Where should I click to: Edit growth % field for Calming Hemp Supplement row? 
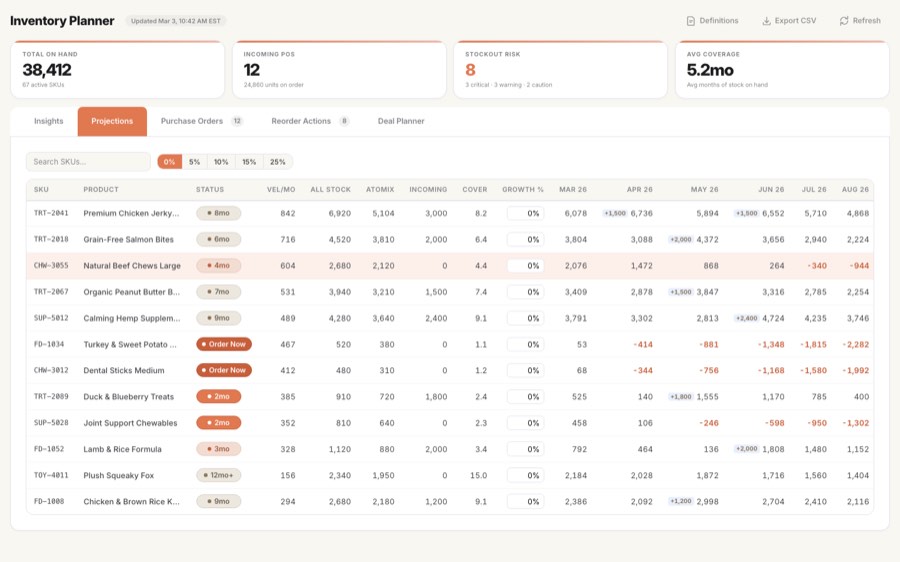pyautogui.click(x=525, y=318)
